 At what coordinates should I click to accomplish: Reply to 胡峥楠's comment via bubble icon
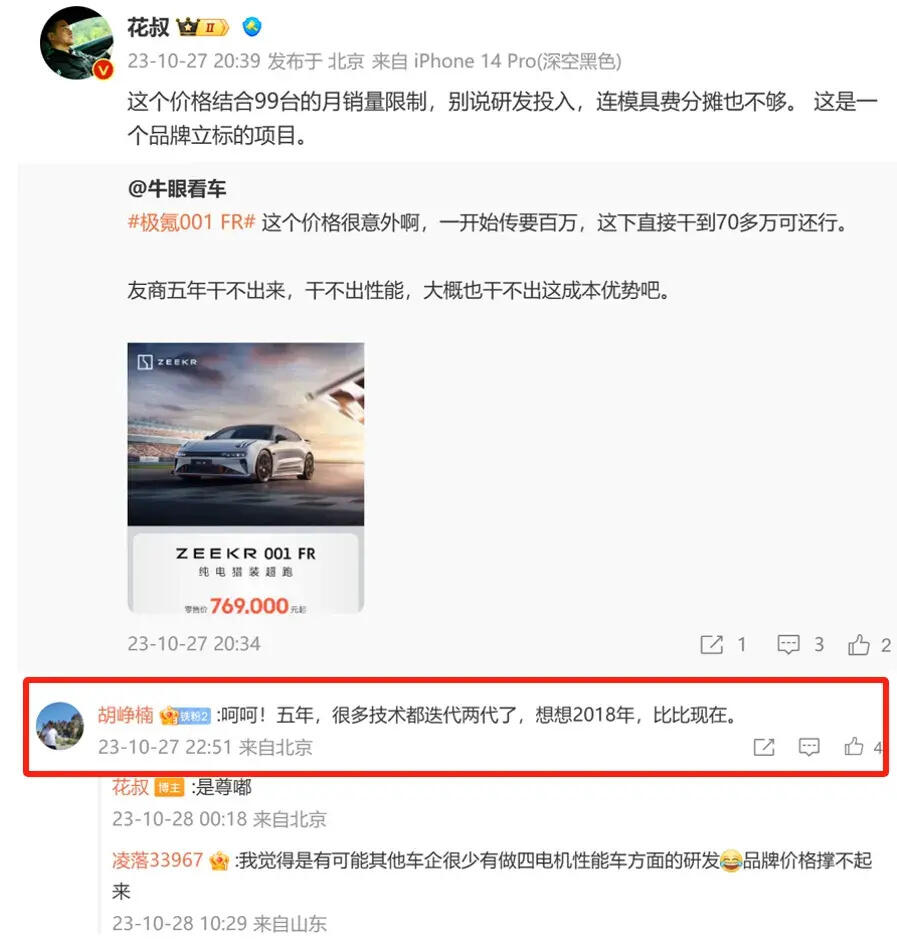pyautogui.click(x=809, y=747)
